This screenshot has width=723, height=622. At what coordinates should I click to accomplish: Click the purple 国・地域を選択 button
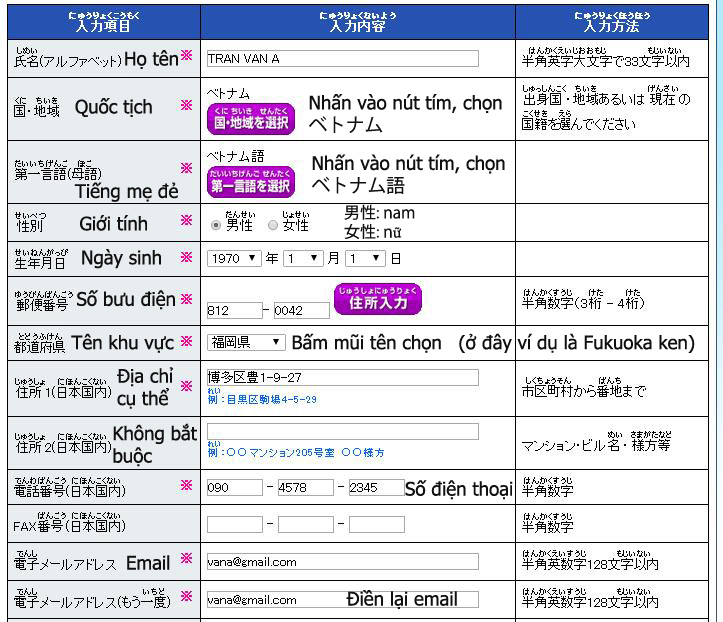coord(251,119)
